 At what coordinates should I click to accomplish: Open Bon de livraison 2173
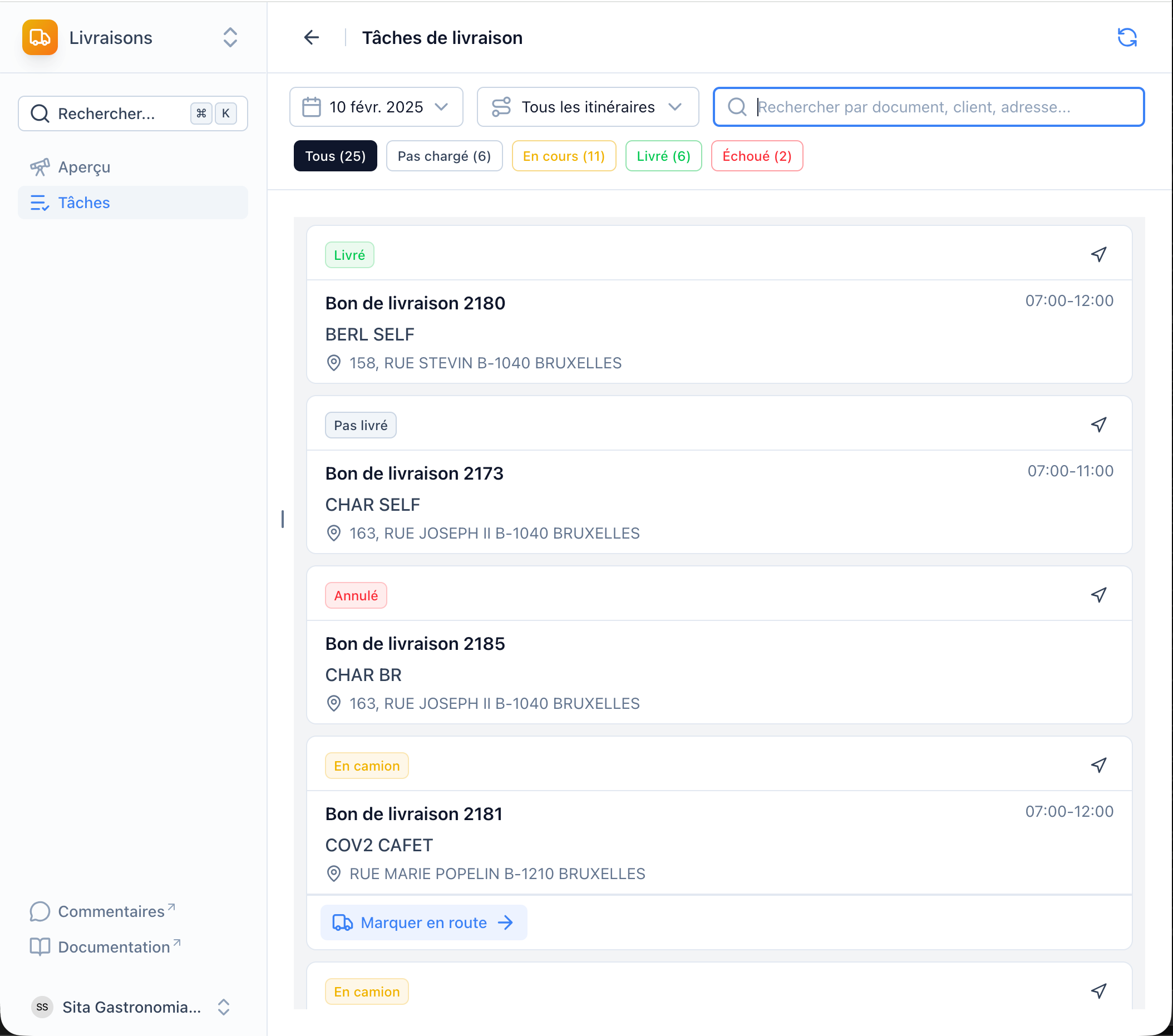(415, 473)
